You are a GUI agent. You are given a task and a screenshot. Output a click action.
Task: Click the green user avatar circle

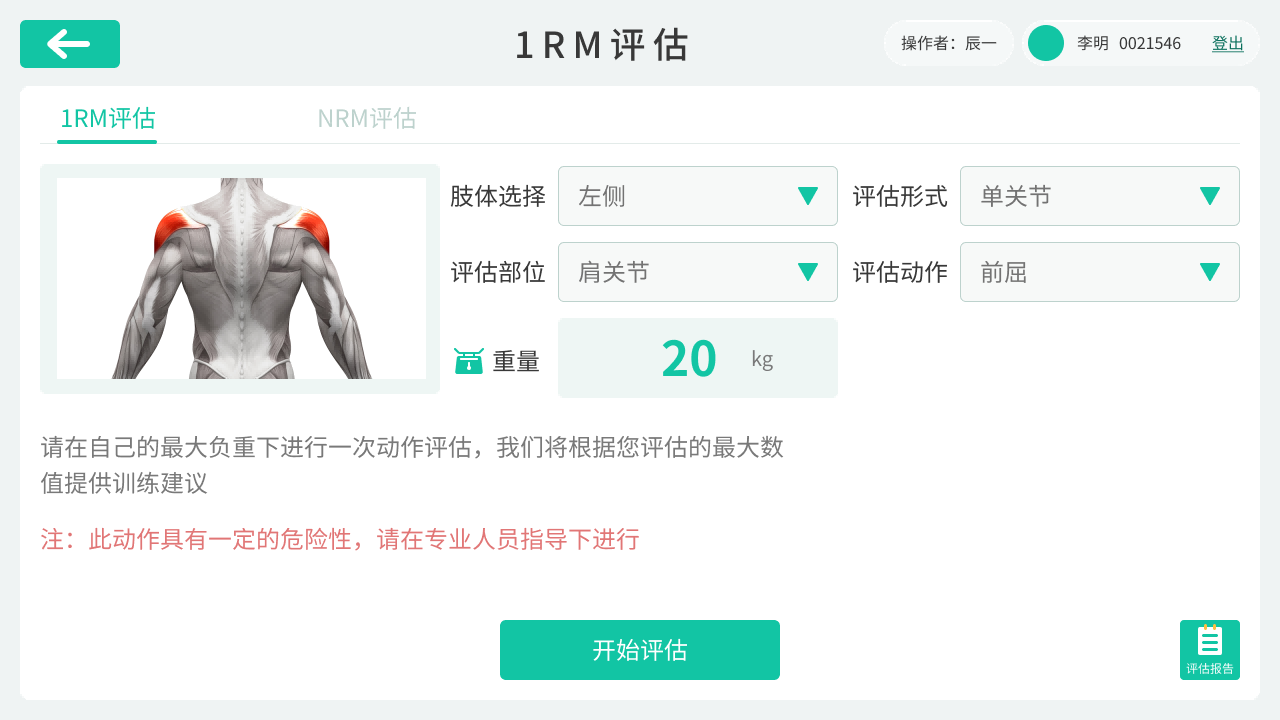(x=1046, y=43)
